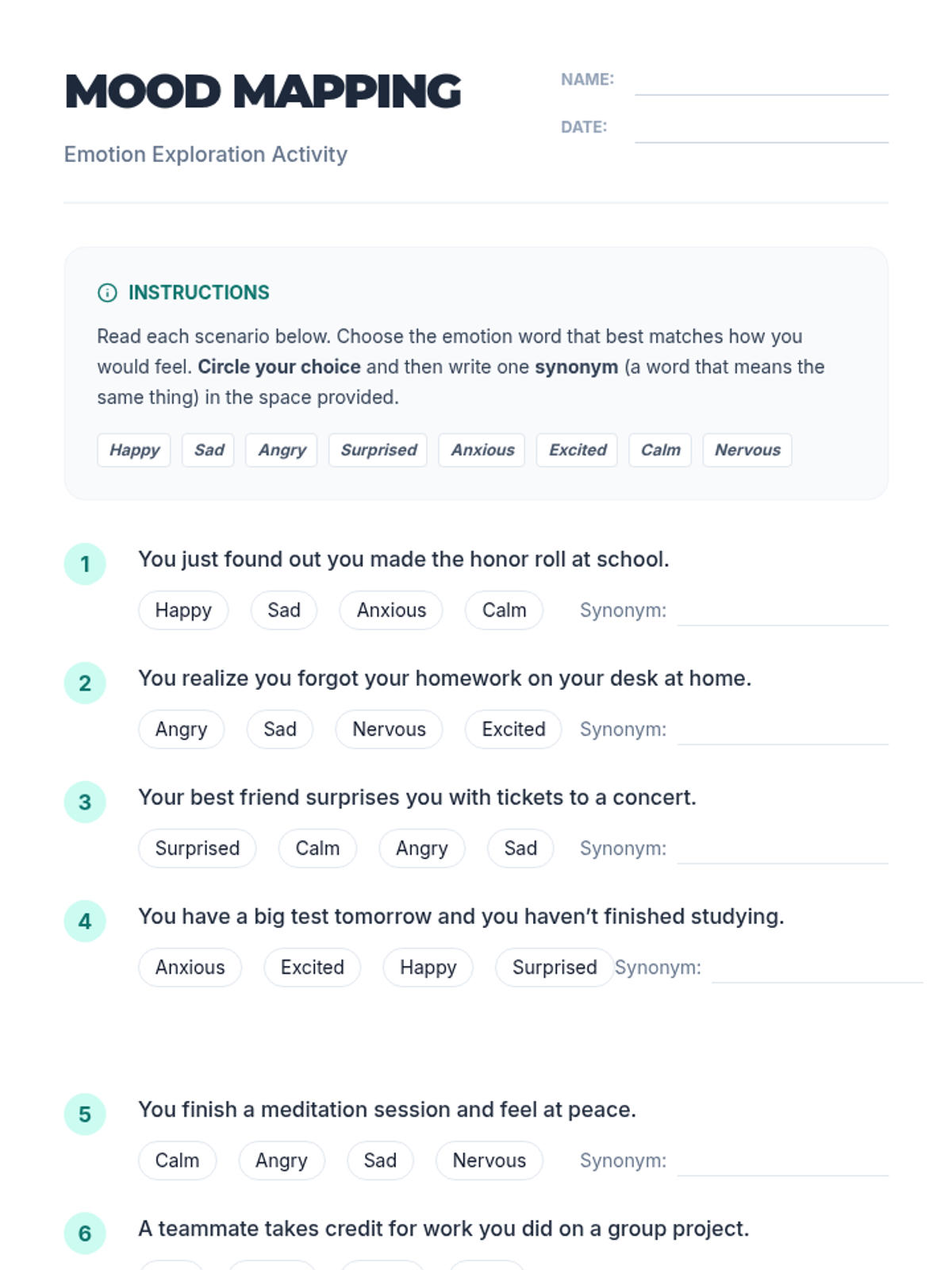
Task: Click the Synonym field for question 1
Action: pos(782,613)
